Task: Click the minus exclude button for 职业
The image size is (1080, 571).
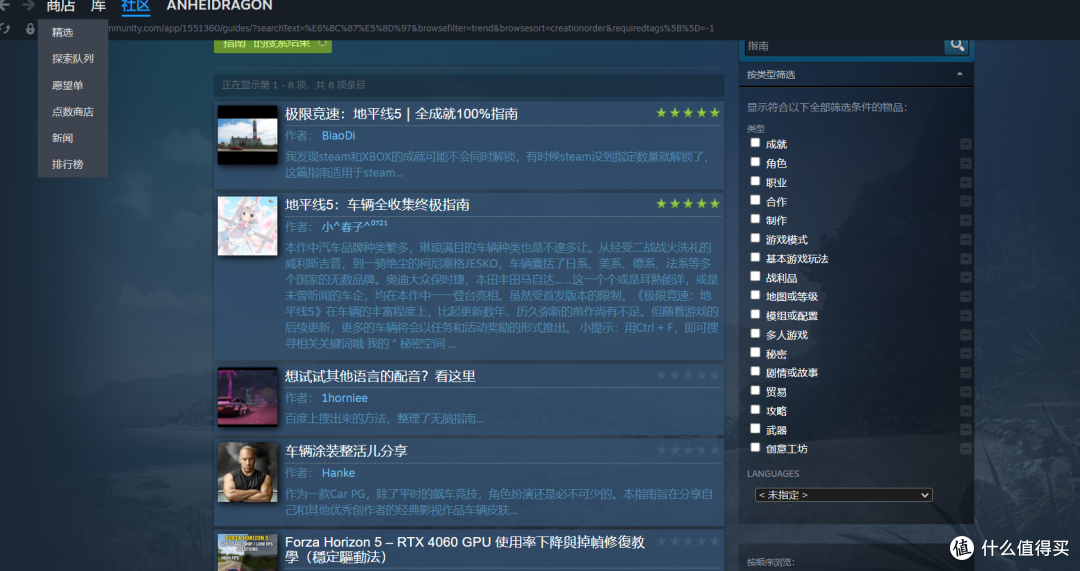Action: 966,183
